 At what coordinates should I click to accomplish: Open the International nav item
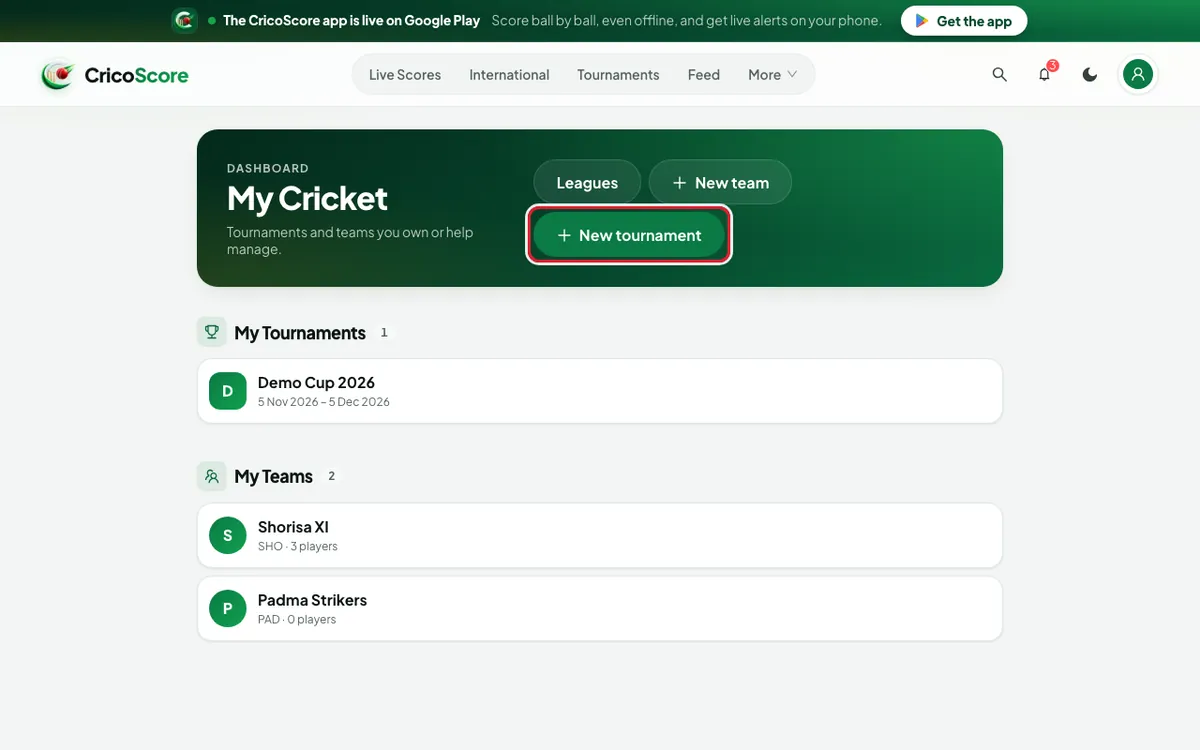pyautogui.click(x=509, y=75)
